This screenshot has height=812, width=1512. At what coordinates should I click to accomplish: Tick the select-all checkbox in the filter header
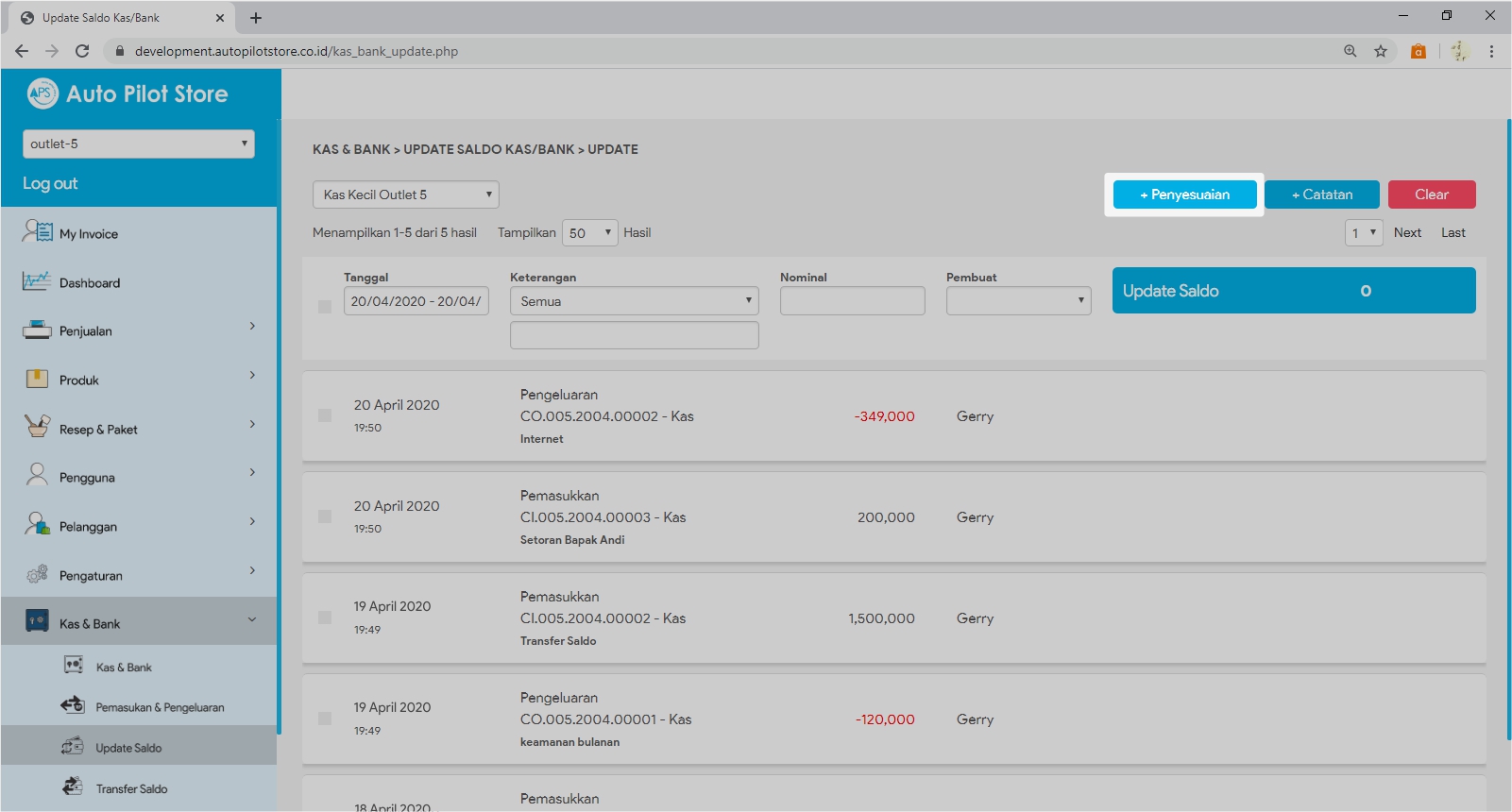pyautogui.click(x=325, y=307)
